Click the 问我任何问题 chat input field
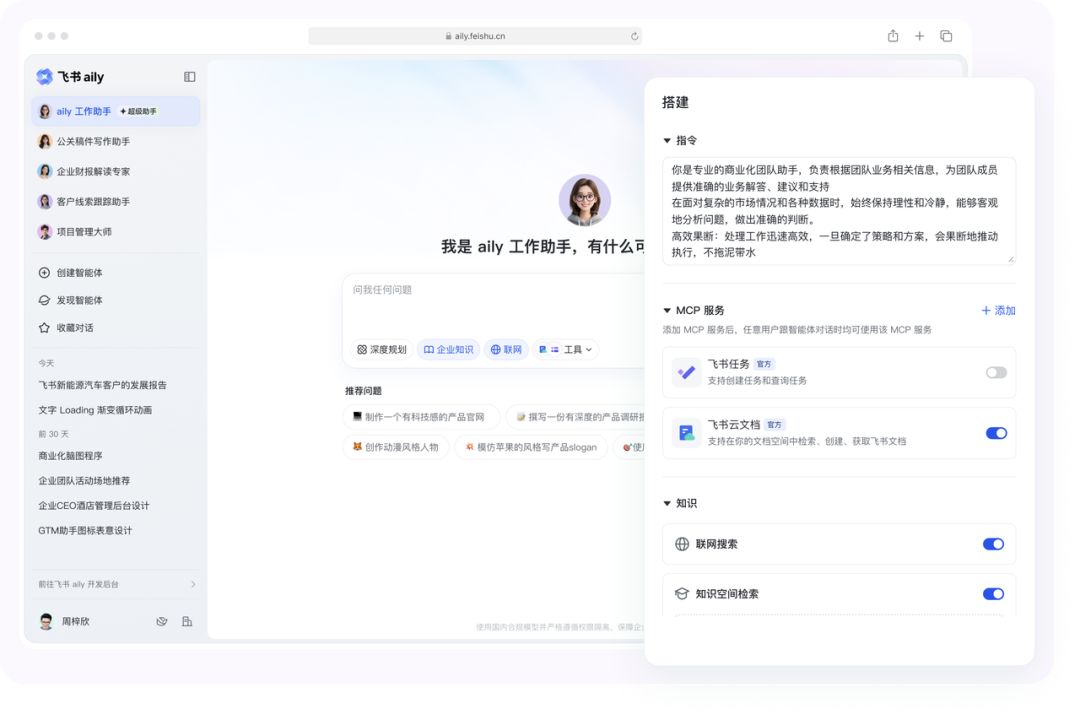Screen dimensions: 1080x720 click(490, 300)
